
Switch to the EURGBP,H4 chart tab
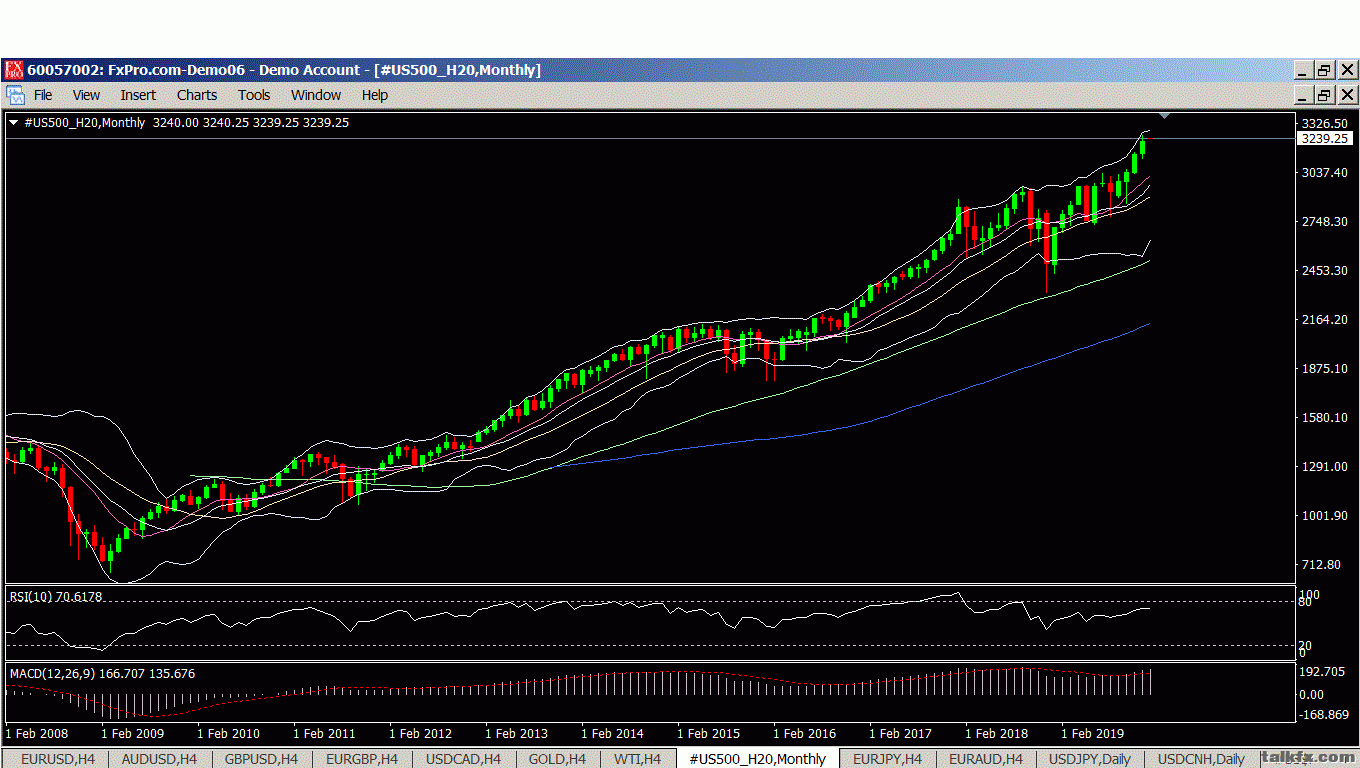pyautogui.click(x=362, y=759)
